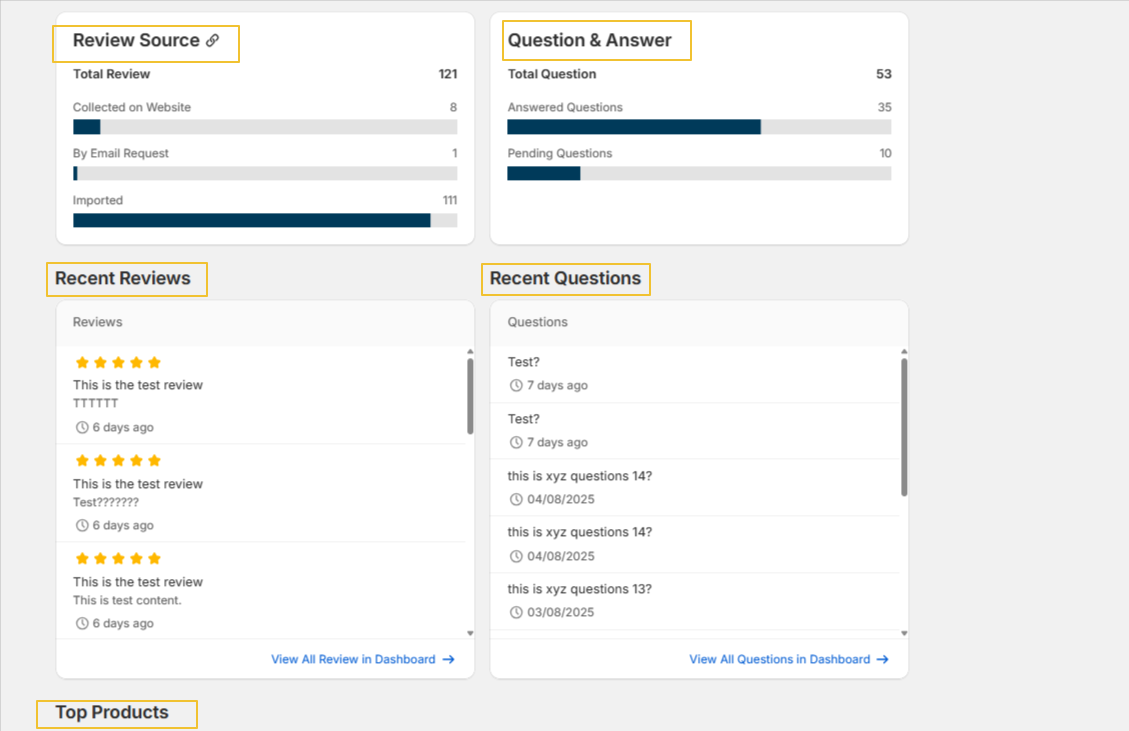The image size is (1129, 731).
Task: Click the Questions list scrollbar thumb
Action: coord(904,427)
